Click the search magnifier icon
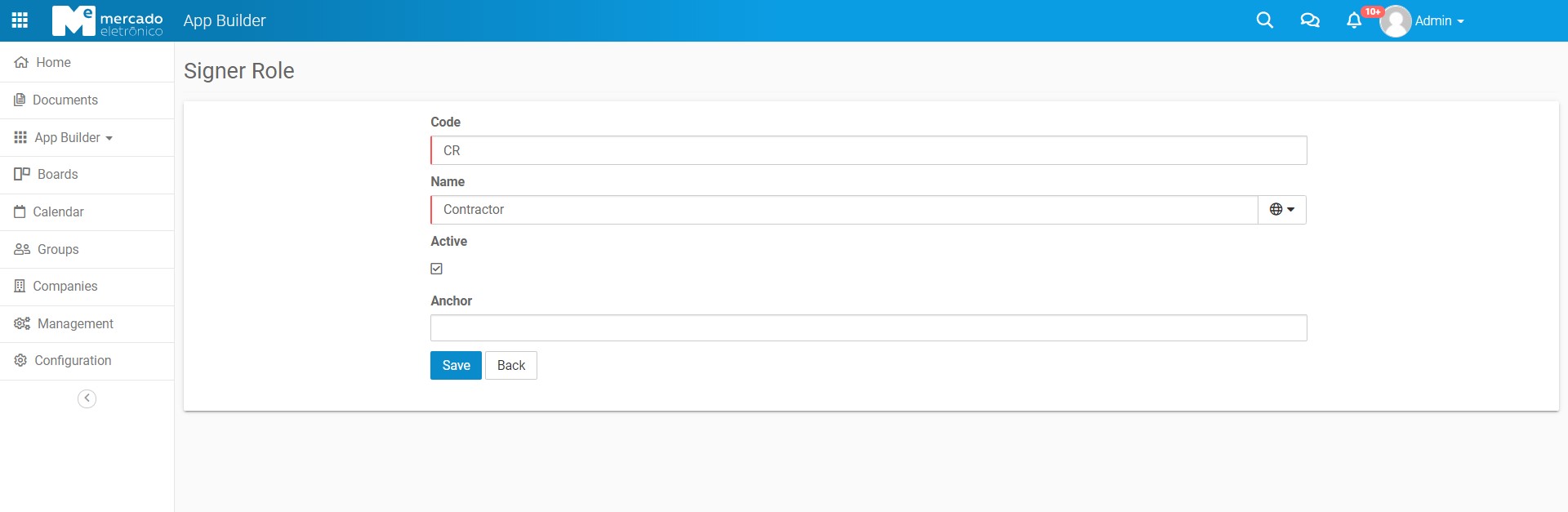Image resolution: width=1568 pixels, height=512 pixels. pos(1264,20)
